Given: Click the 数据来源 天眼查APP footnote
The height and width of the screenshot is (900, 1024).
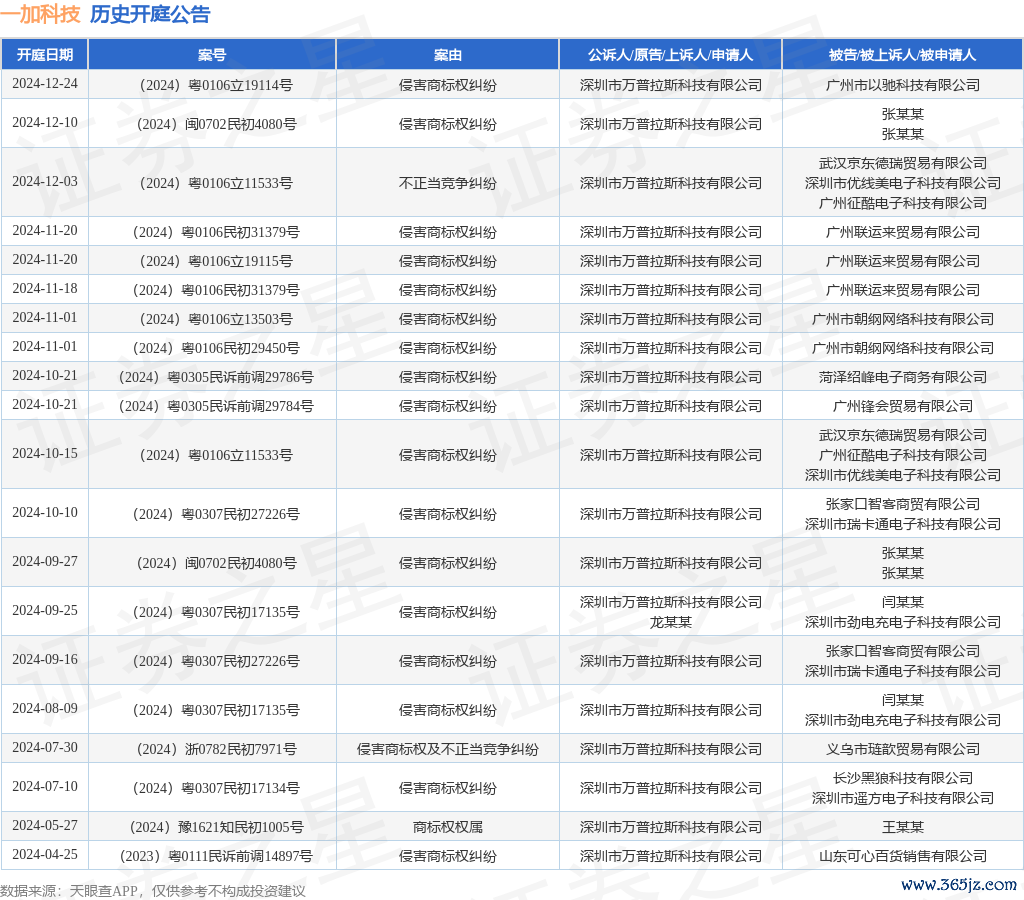Looking at the screenshot, I should pos(153,891).
